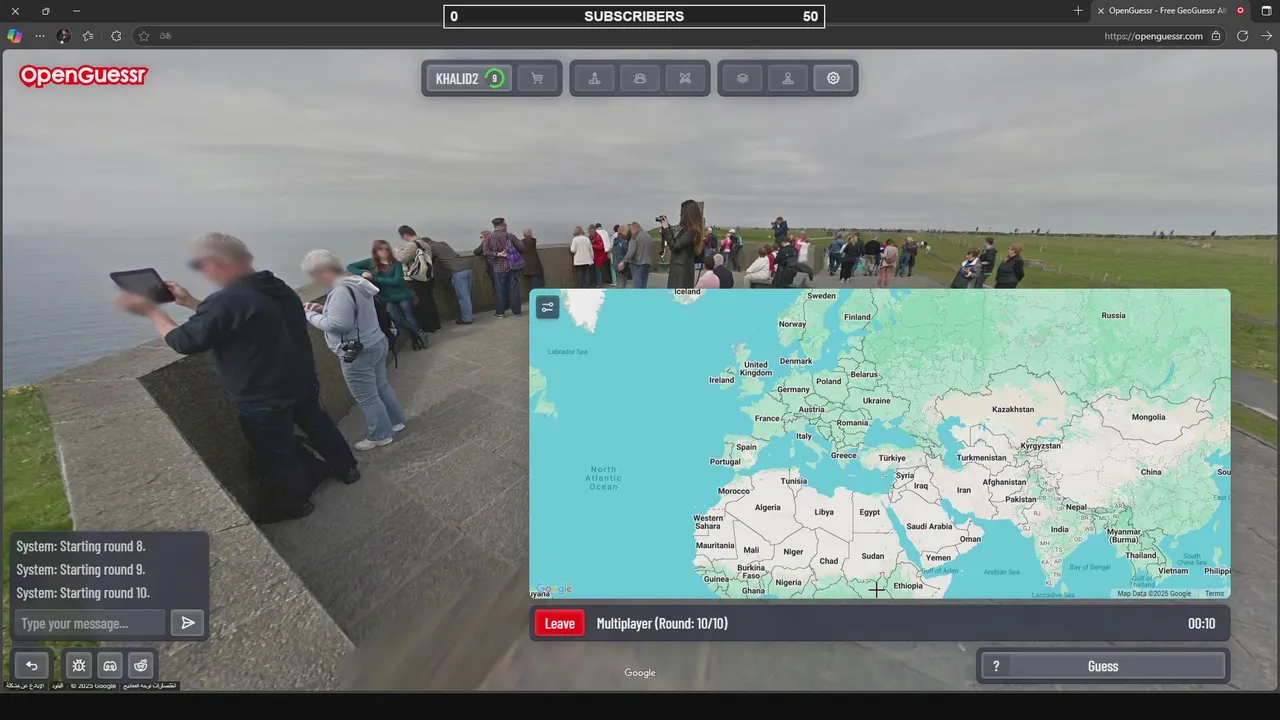
Task: Open the Reddit icon link
Action: coord(141,665)
